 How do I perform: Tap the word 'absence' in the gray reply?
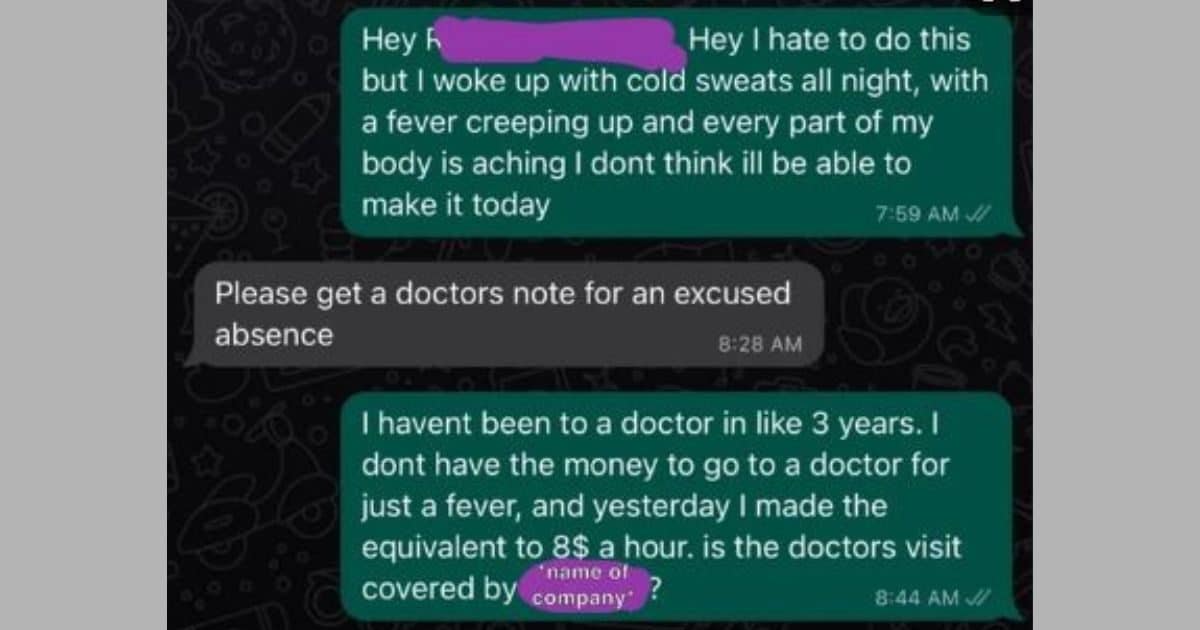pyautogui.click(x=274, y=334)
